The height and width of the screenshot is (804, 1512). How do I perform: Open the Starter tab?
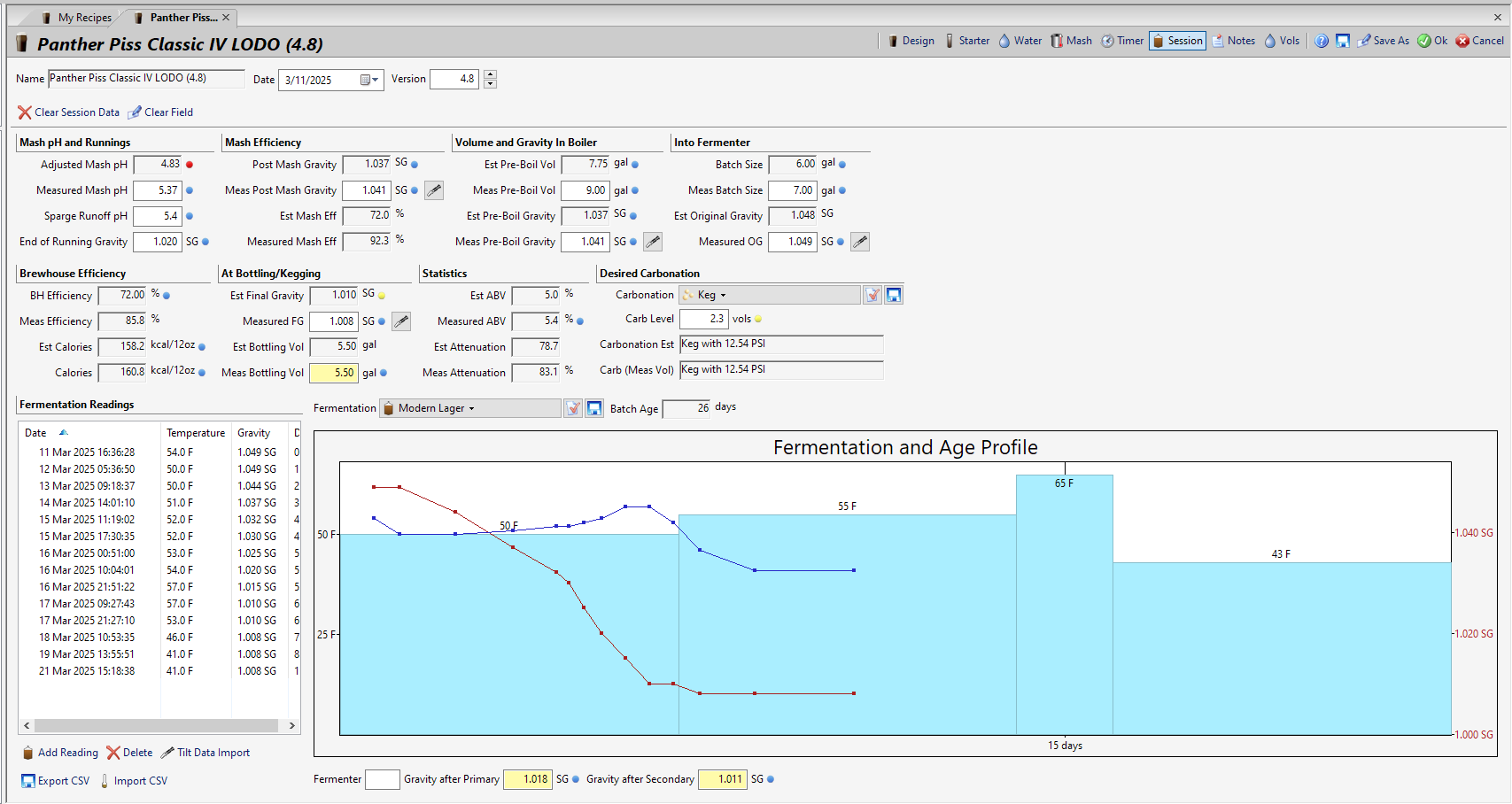(x=966, y=41)
